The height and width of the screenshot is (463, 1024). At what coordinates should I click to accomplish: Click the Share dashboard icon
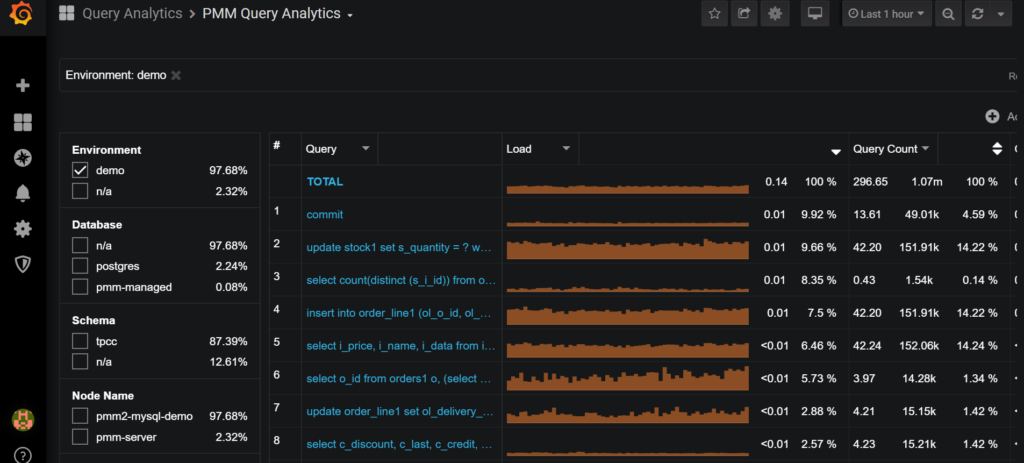(x=744, y=14)
